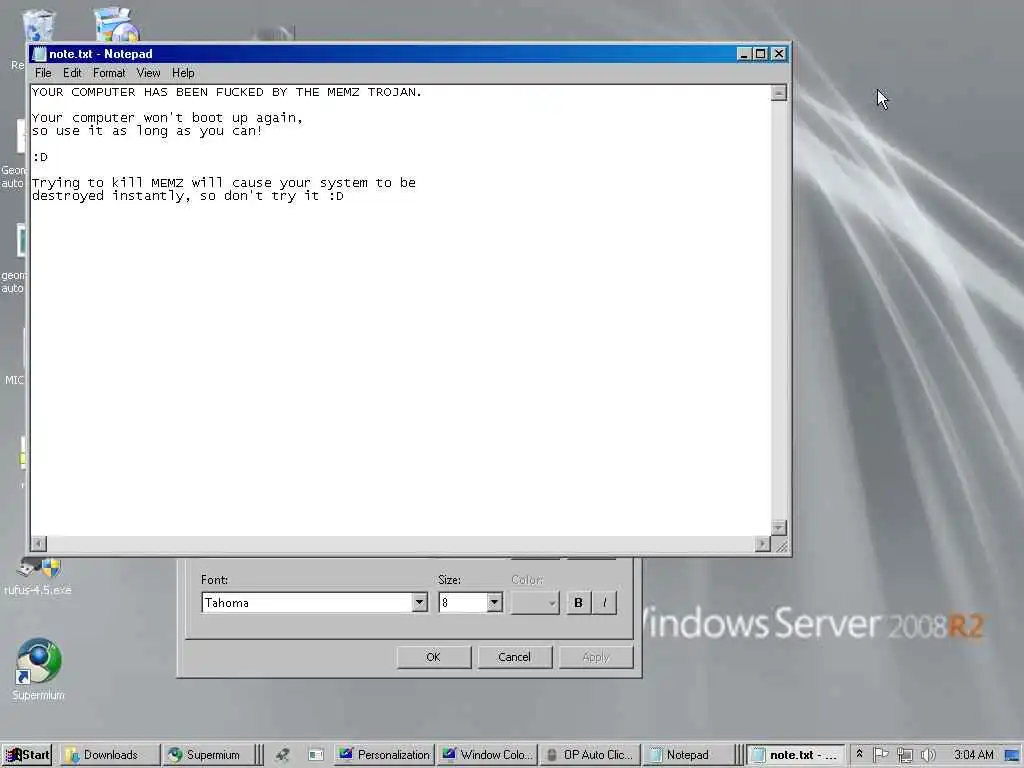
Task: Open the Supermium desktop shortcut
Action: pos(38,670)
